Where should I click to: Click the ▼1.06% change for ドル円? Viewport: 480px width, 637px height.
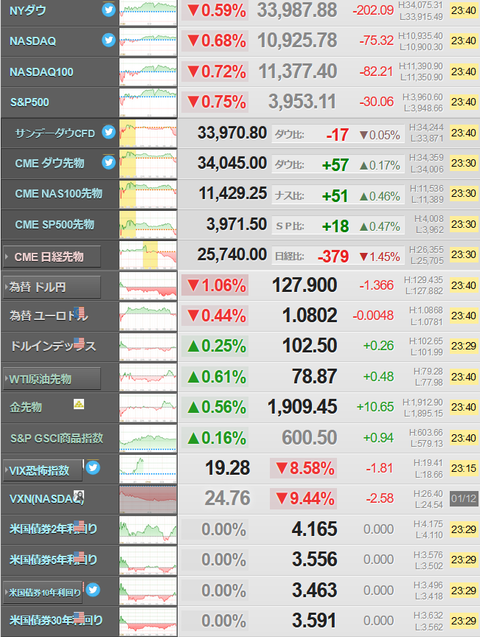216,286
